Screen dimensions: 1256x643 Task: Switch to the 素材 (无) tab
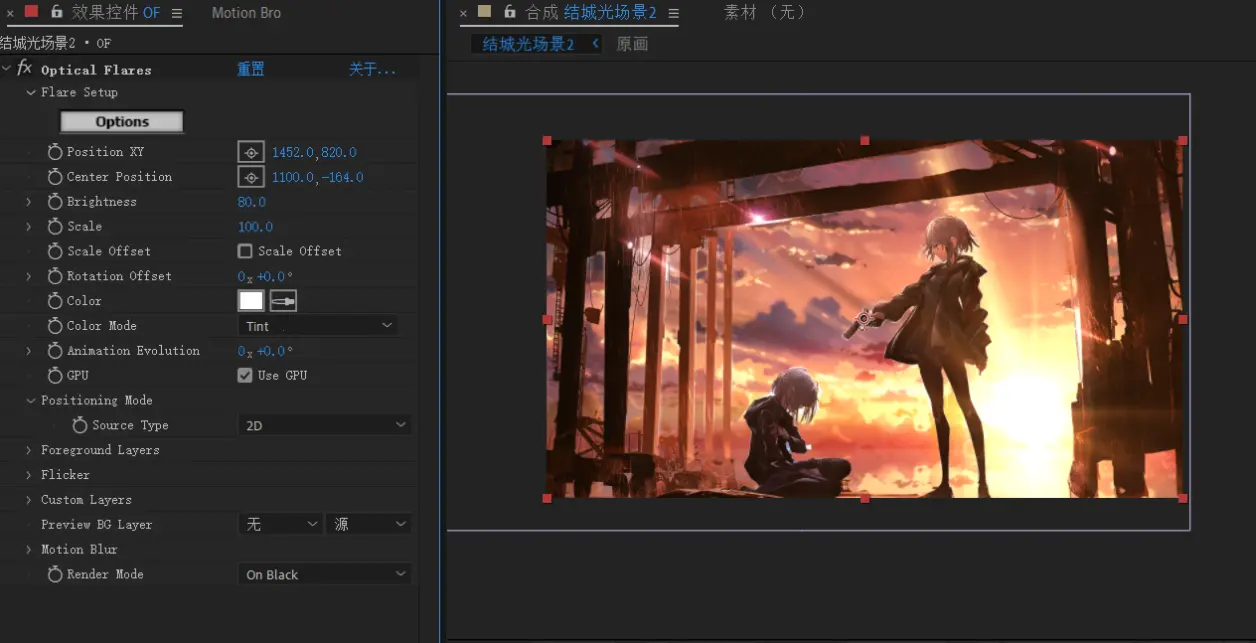(x=764, y=13)
